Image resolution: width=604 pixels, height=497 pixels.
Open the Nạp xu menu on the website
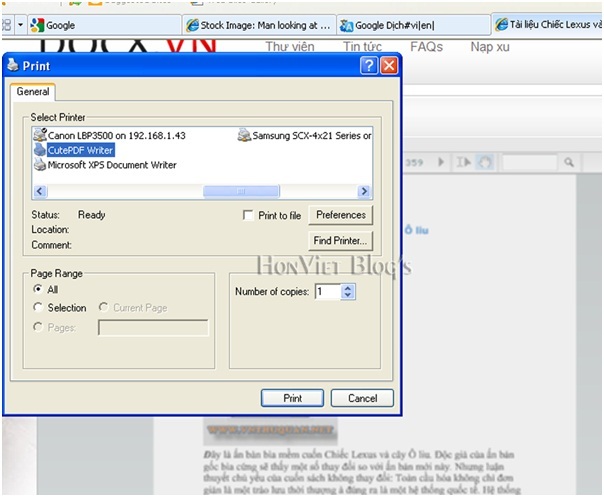pos(490,47)
